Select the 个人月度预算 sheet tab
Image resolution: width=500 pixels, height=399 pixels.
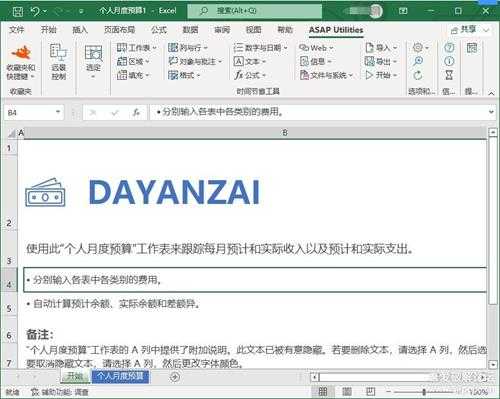coord(120,376)
